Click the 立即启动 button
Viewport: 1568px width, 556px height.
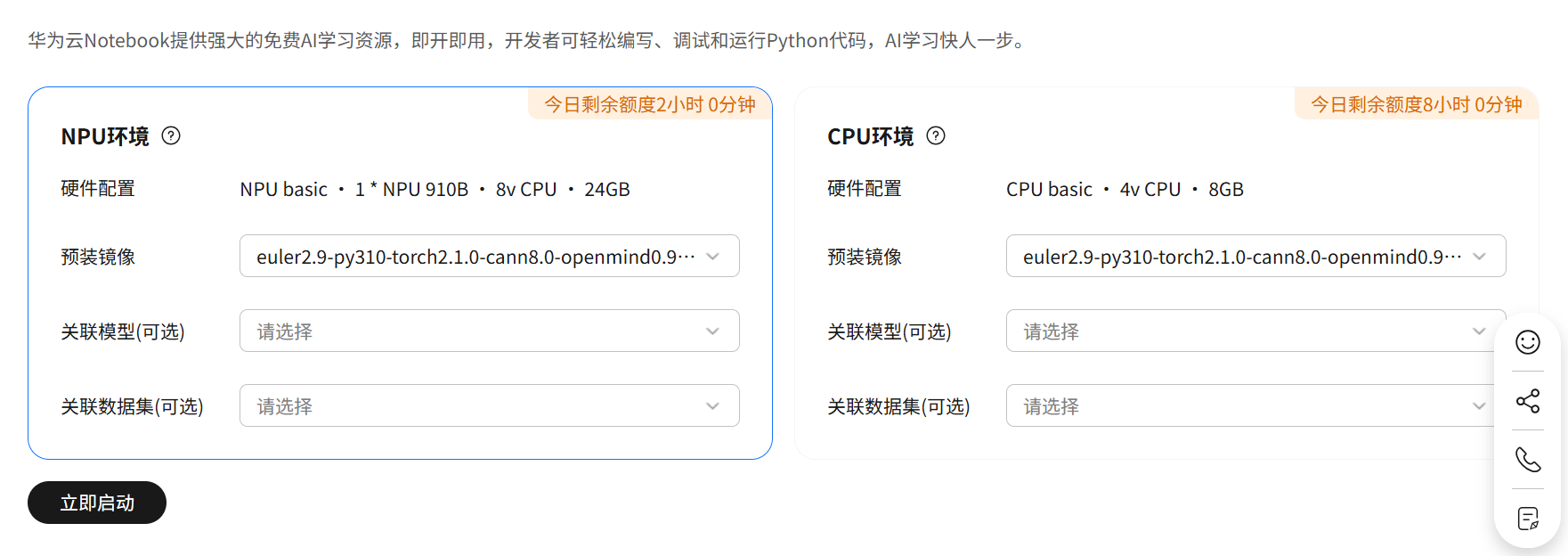pyautogui.click(x=97, y=503)
